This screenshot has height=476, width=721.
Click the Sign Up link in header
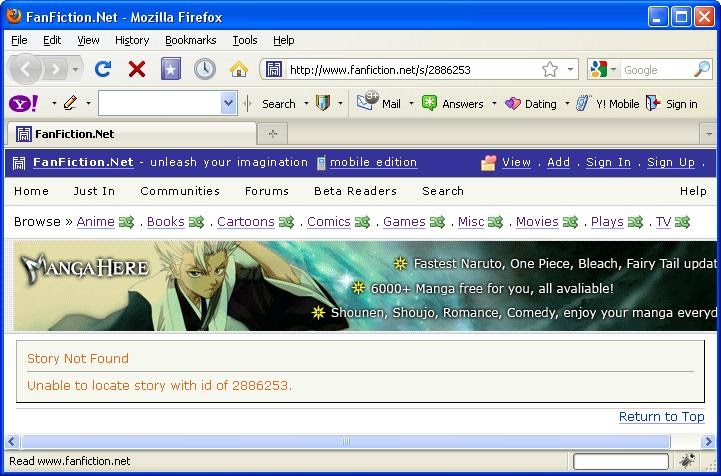point(671,162)
